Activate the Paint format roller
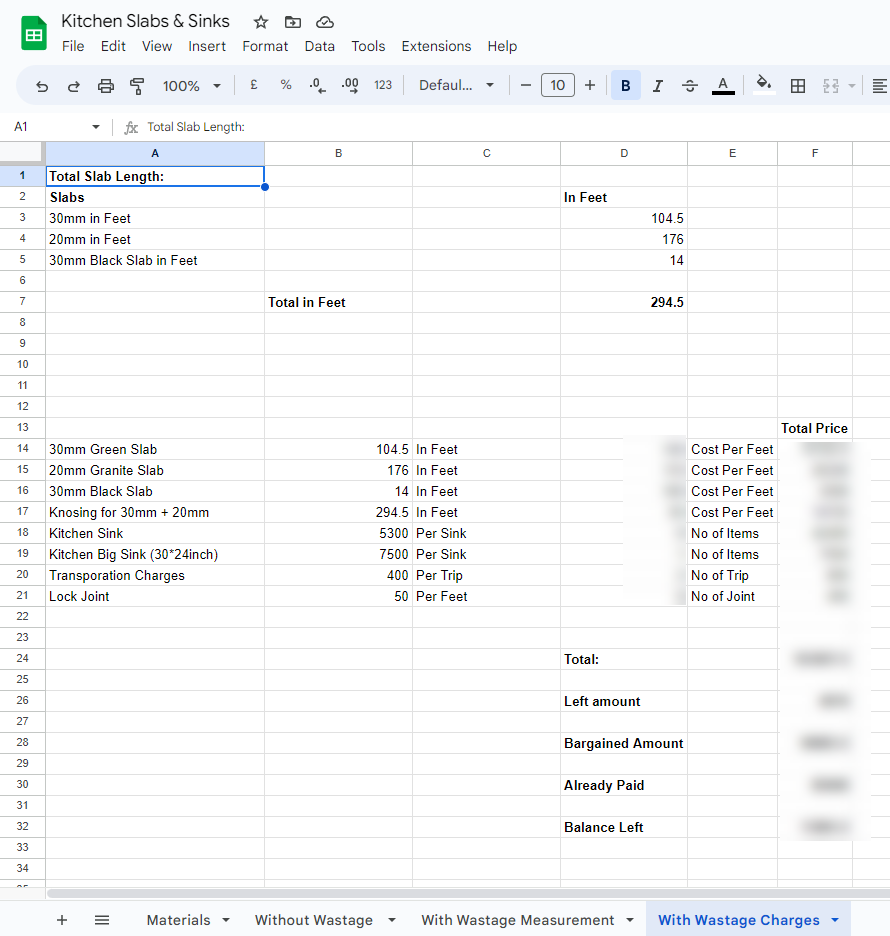 tap(137, 86)
